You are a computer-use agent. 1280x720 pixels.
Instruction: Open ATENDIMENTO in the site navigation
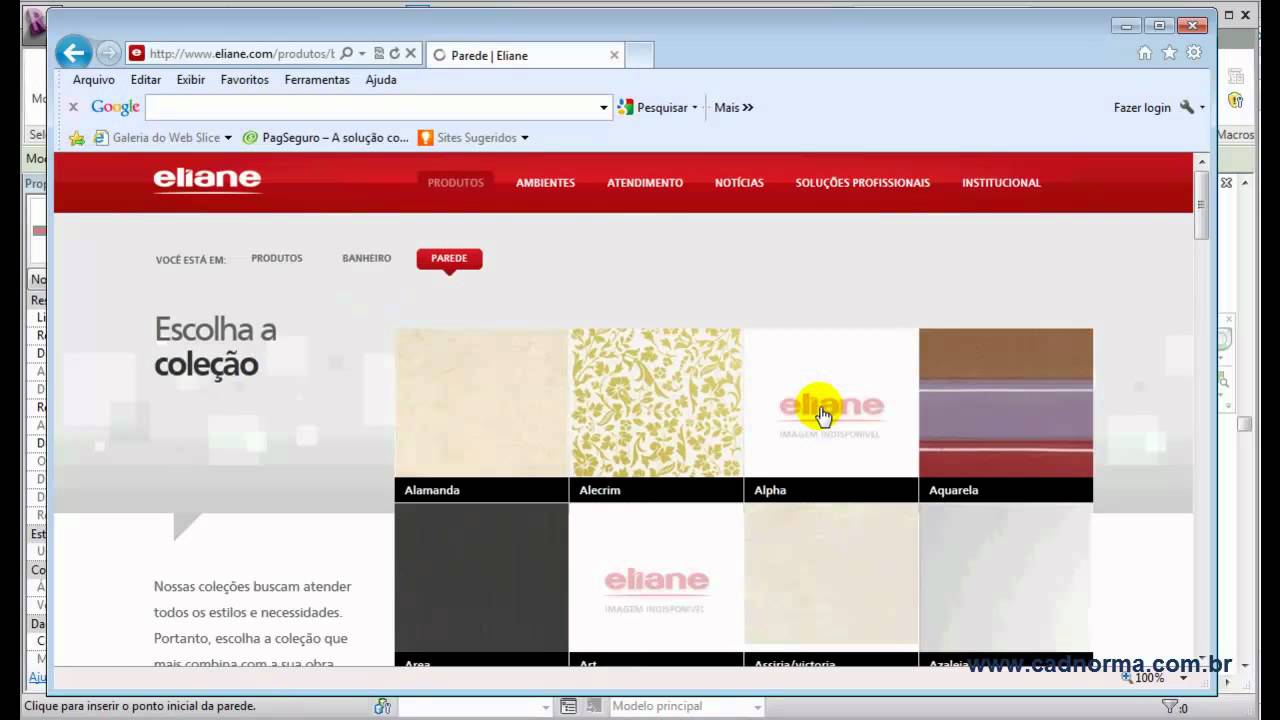(645, 183)
